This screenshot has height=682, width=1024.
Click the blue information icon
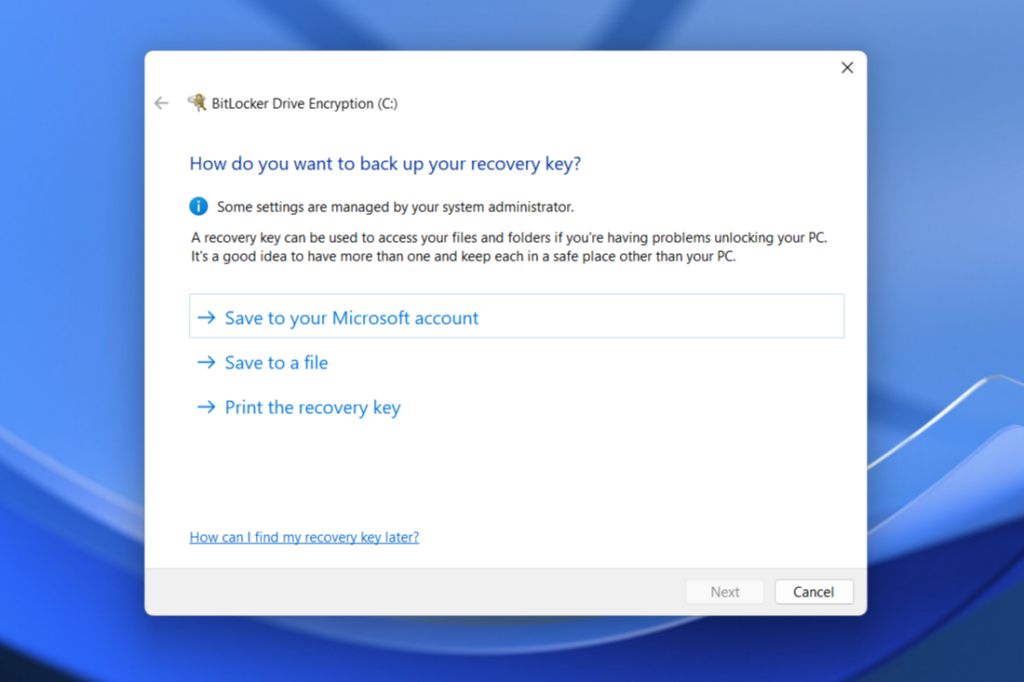click(x=199, y=207)
